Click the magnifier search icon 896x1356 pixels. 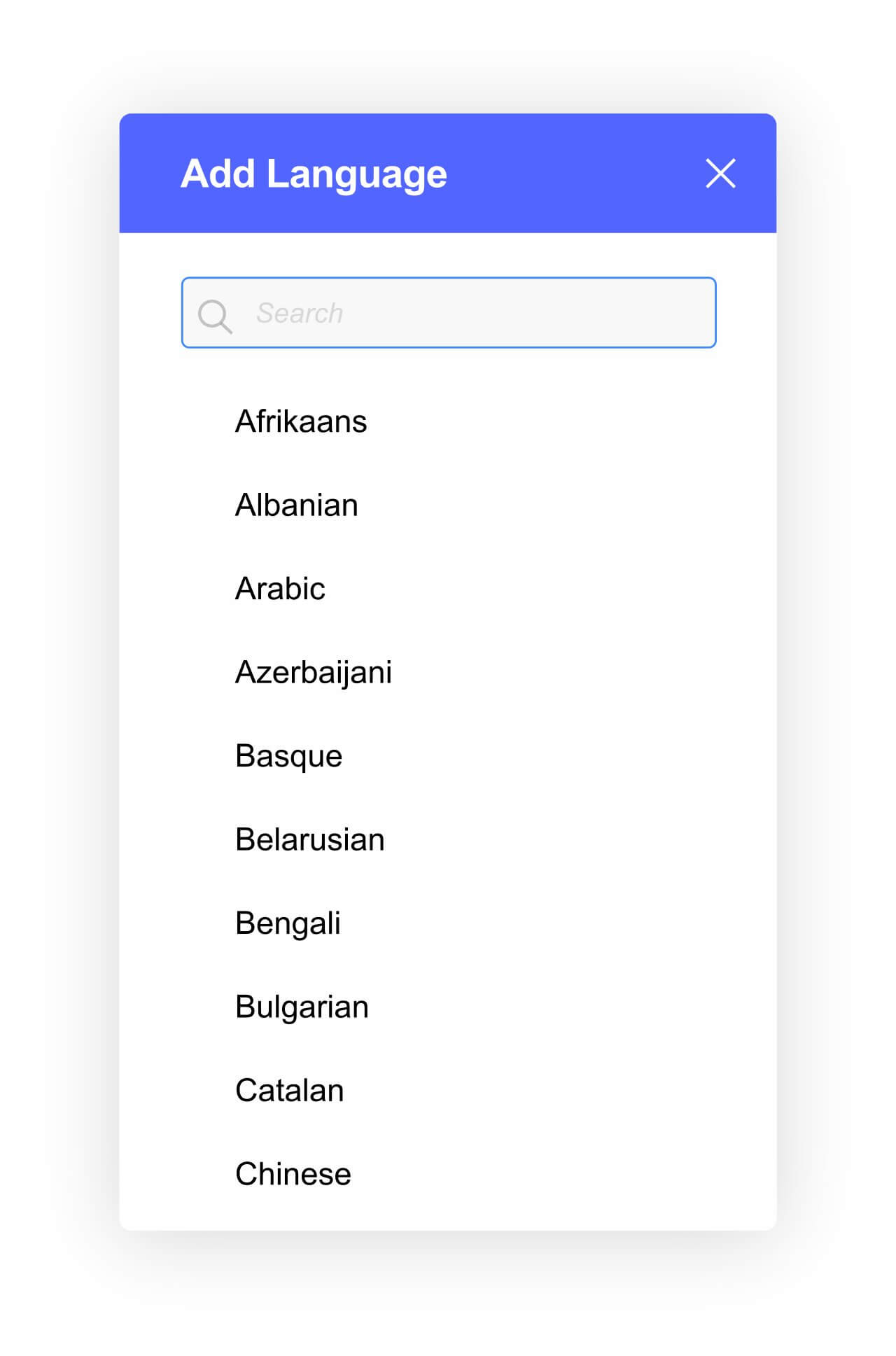click(x=214, y=316)
